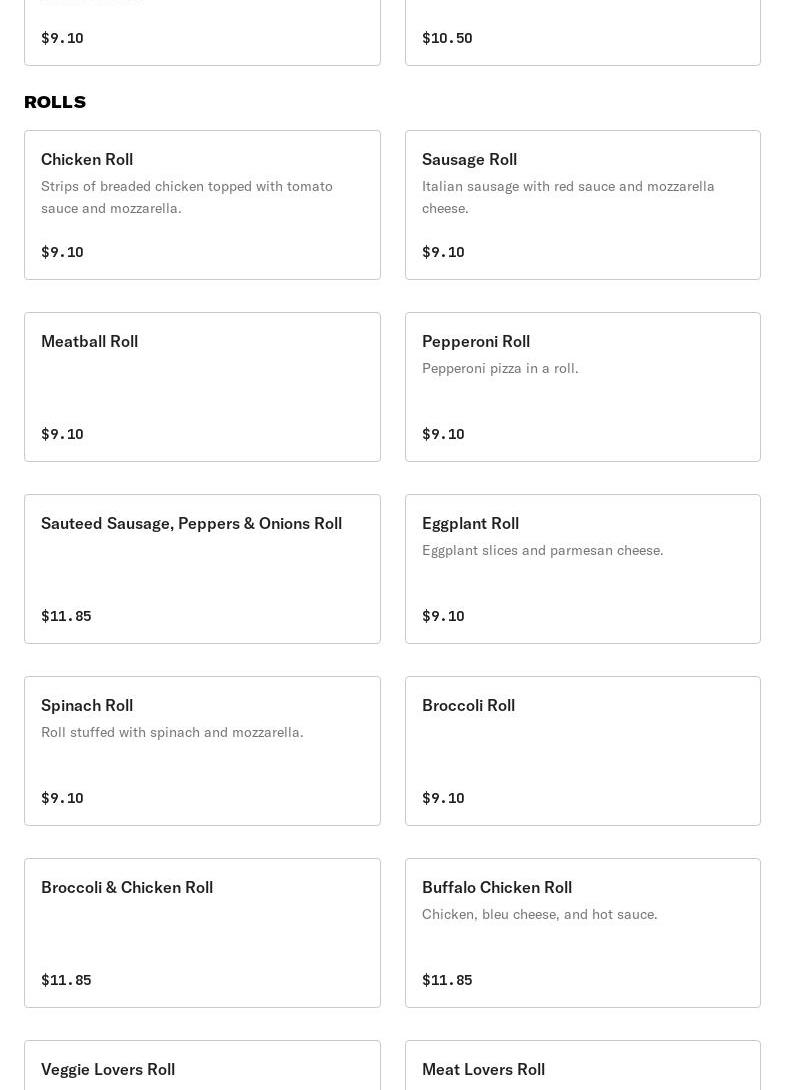
Task: Click the Sausage Roll description text
Action: click(568, 197)
